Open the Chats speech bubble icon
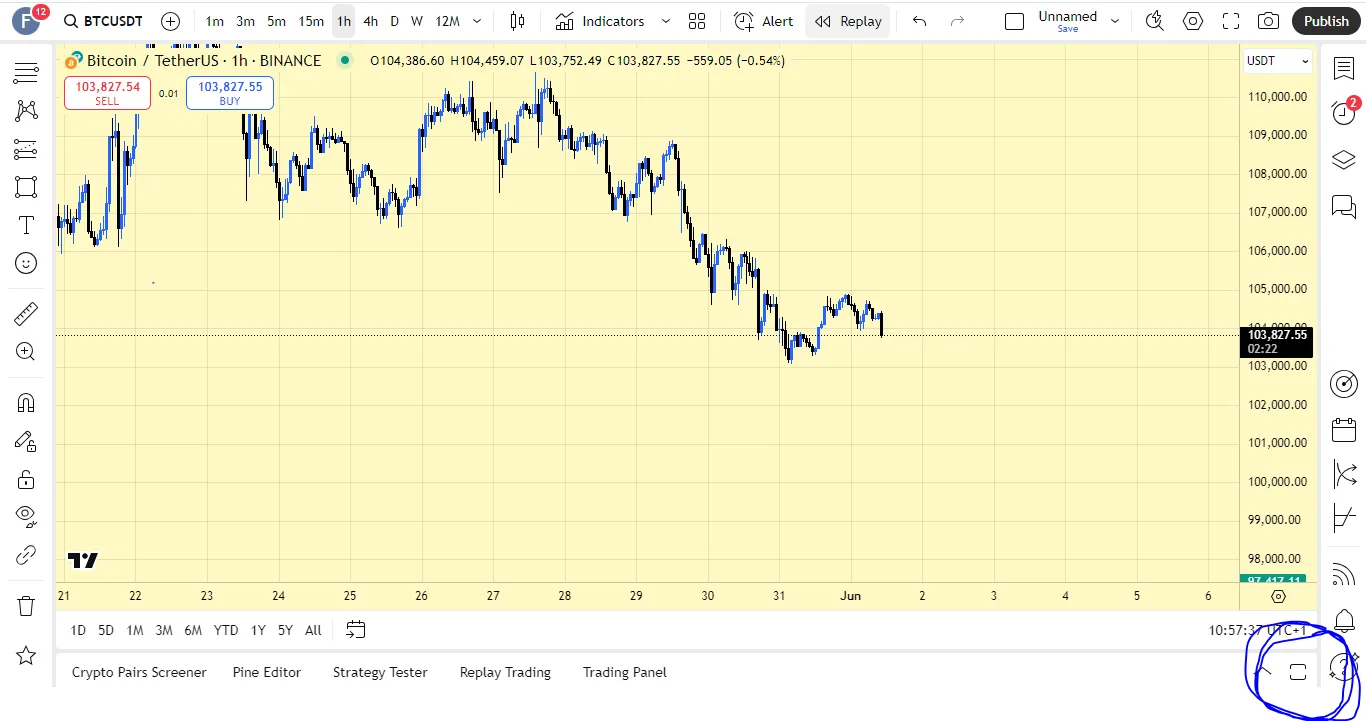This screenshot has width=1366, height=721. [x=1344, y=207]
